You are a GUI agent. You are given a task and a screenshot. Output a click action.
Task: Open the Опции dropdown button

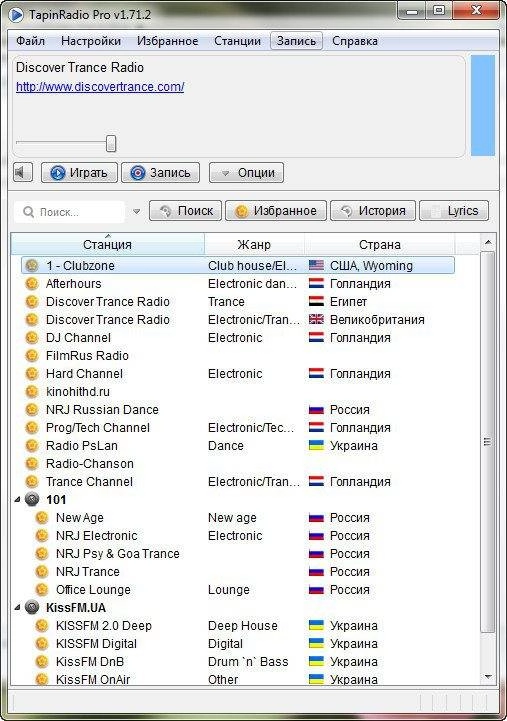point(246,172)
